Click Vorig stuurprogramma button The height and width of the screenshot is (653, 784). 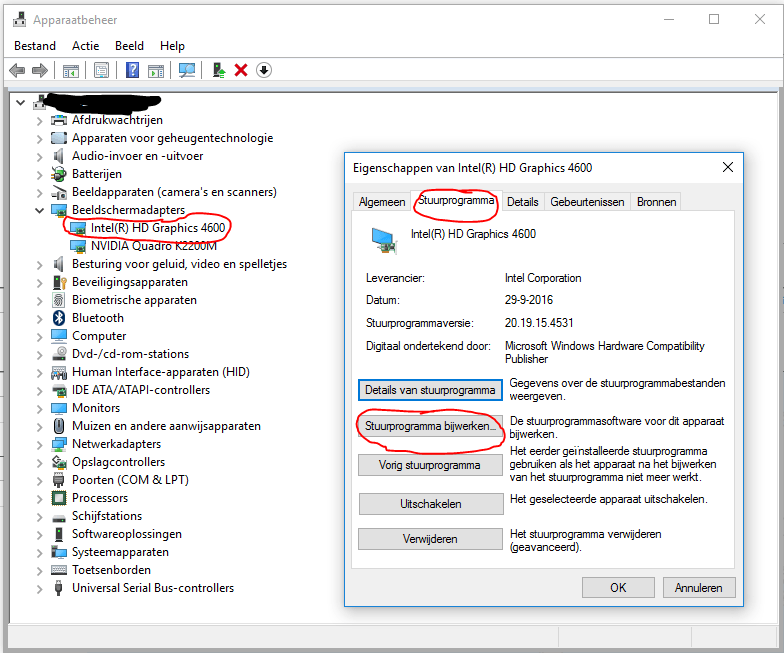pos(430,465)
